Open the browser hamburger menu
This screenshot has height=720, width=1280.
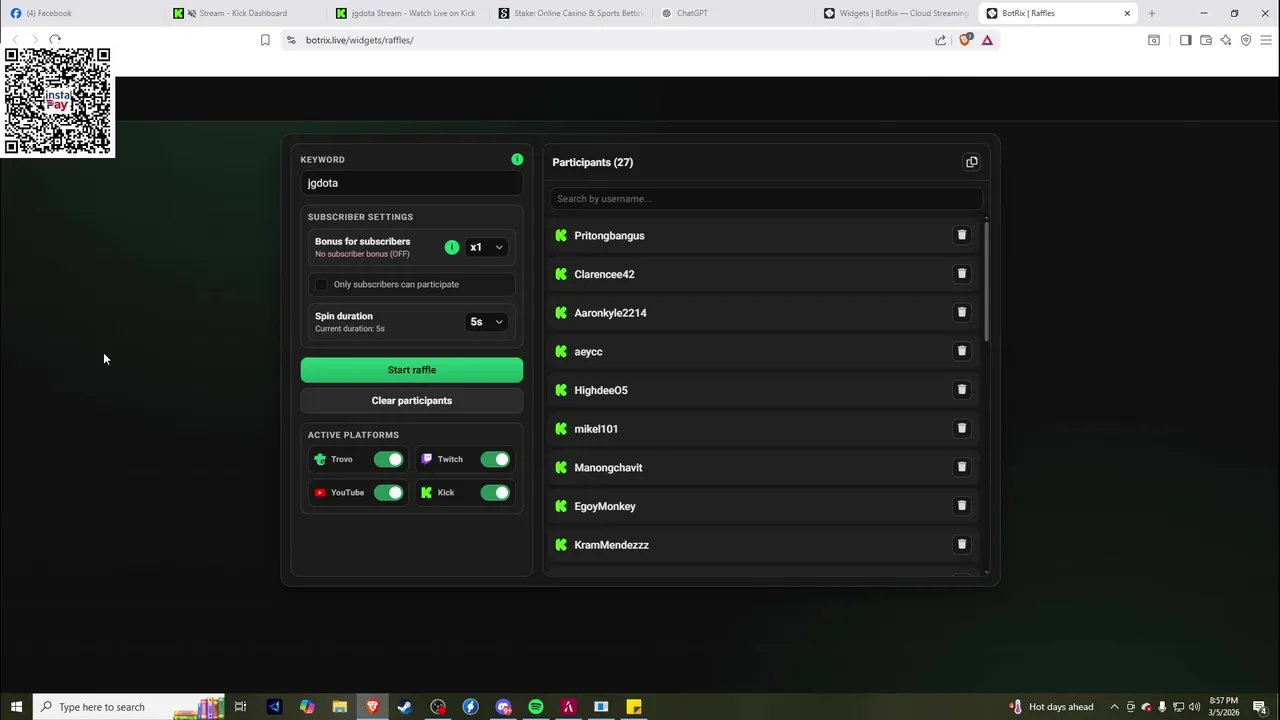1266,40
